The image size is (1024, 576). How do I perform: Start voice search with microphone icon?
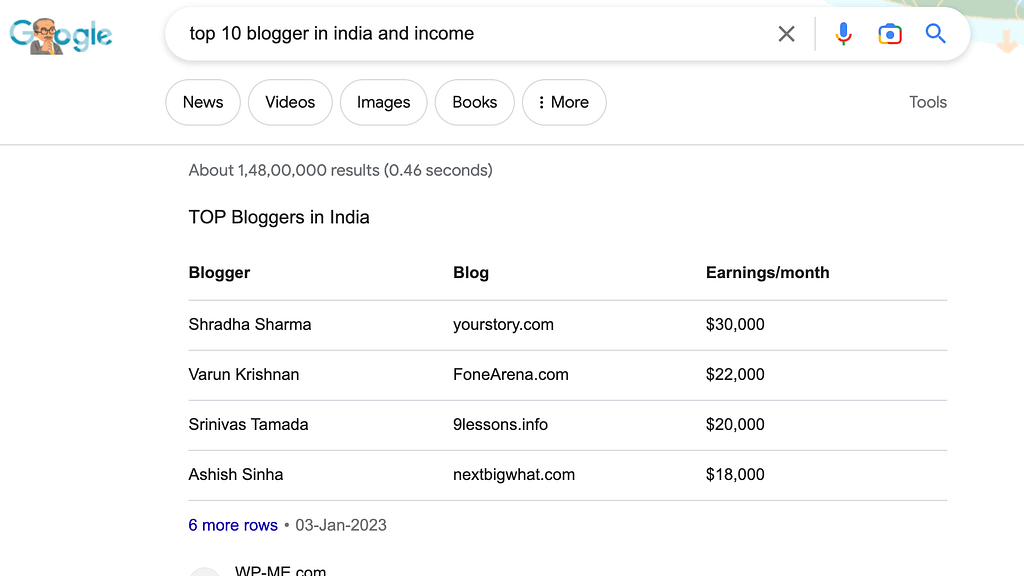(843, 34)
